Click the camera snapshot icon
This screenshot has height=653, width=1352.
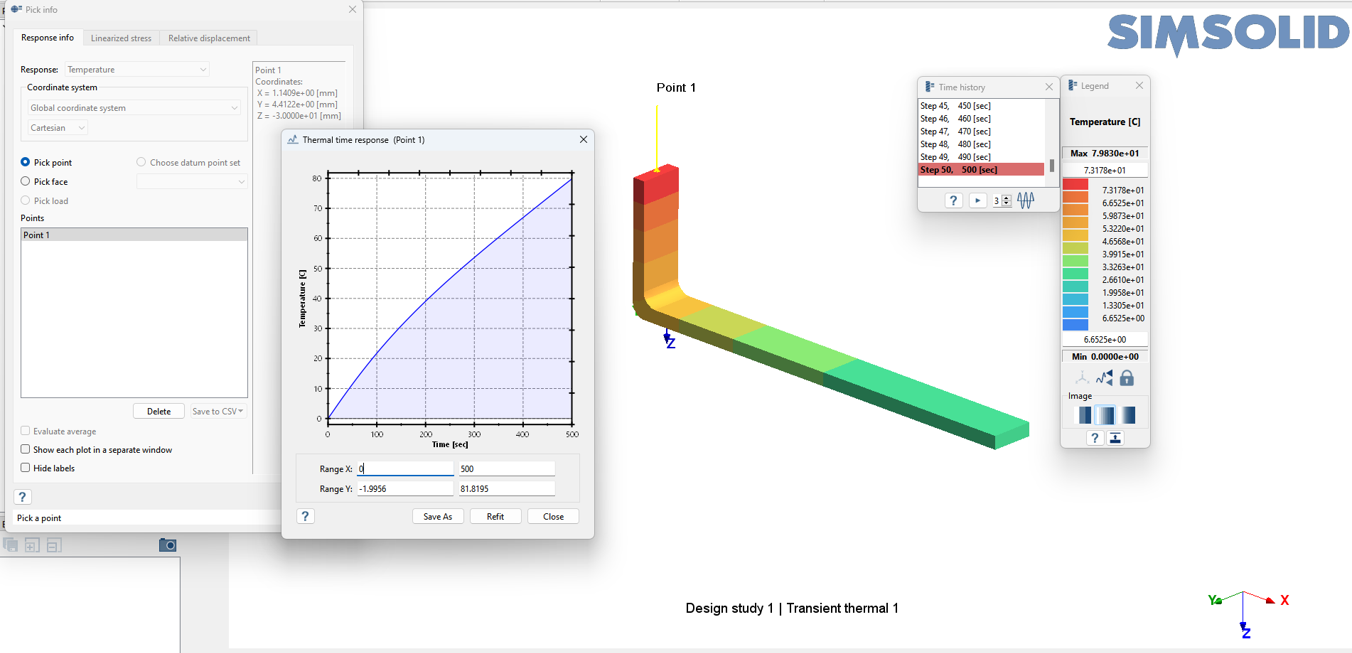tap(168, 545)
